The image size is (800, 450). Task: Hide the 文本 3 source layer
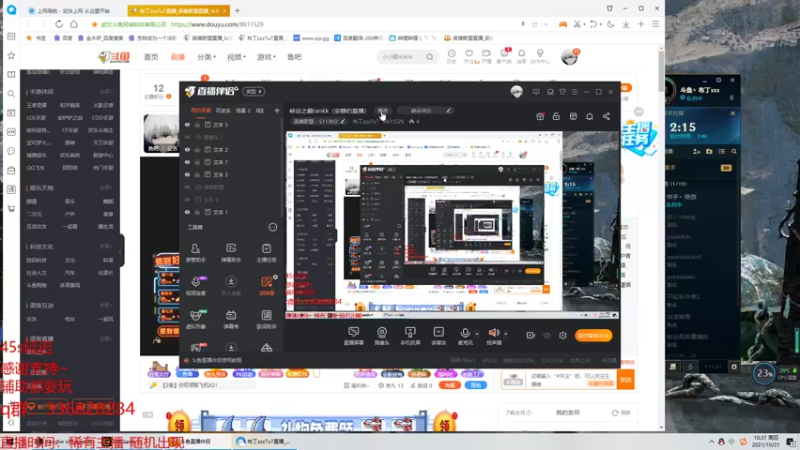(187, 174)
